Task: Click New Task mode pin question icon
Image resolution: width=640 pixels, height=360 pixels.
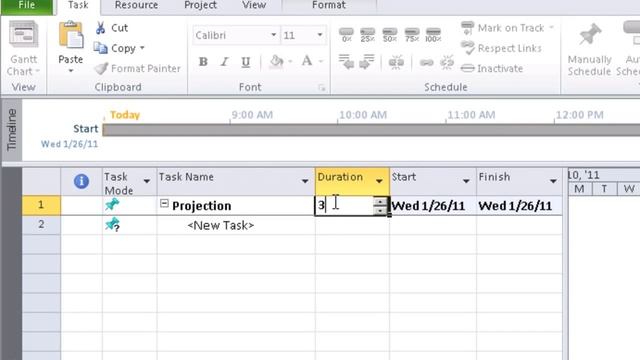Action: tap(112, 224)
